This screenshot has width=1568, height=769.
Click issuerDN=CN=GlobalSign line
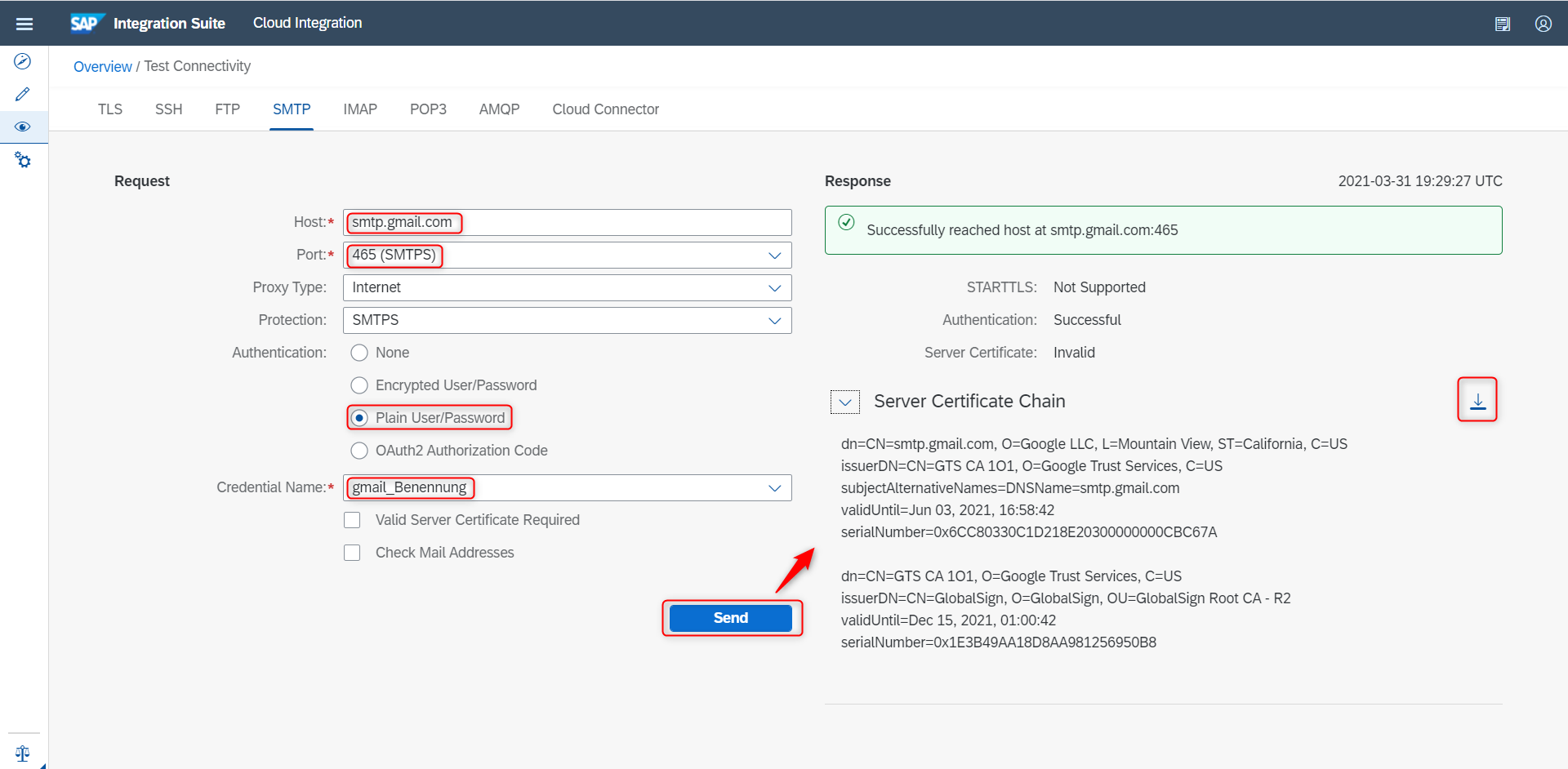(1066, 598)
